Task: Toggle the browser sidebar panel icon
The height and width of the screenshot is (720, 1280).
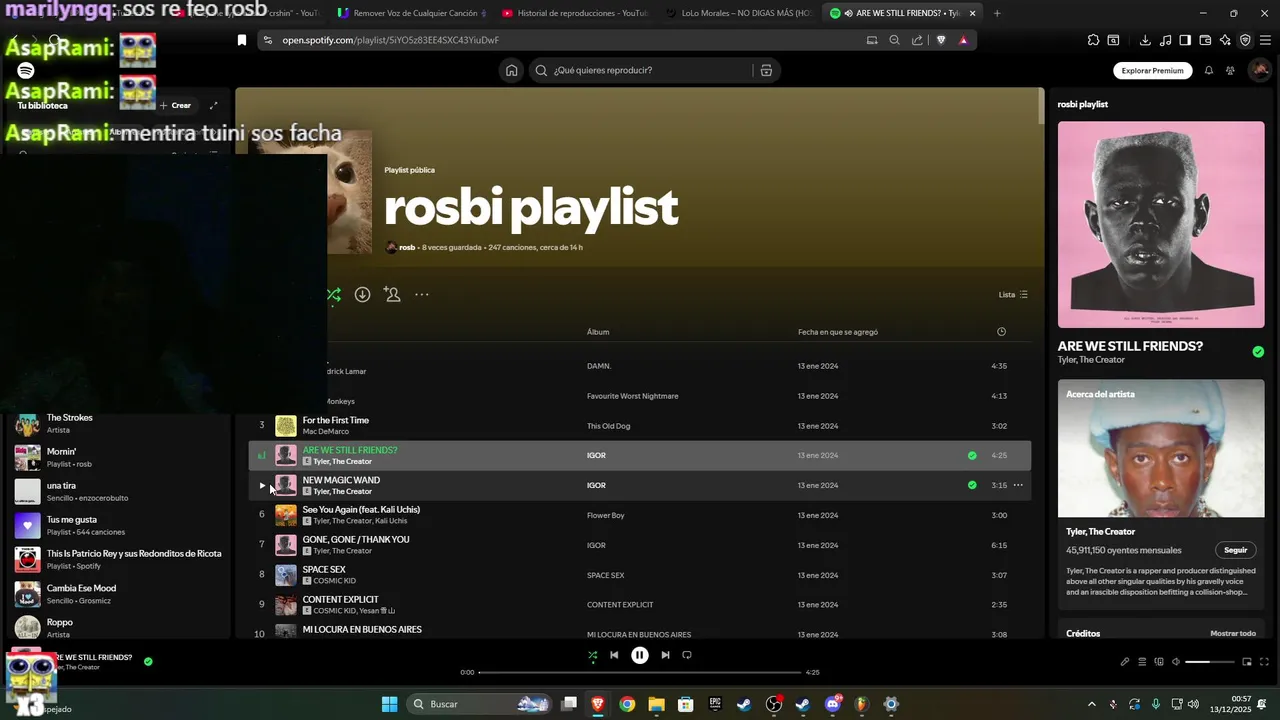Action: tap(1185, 40)
